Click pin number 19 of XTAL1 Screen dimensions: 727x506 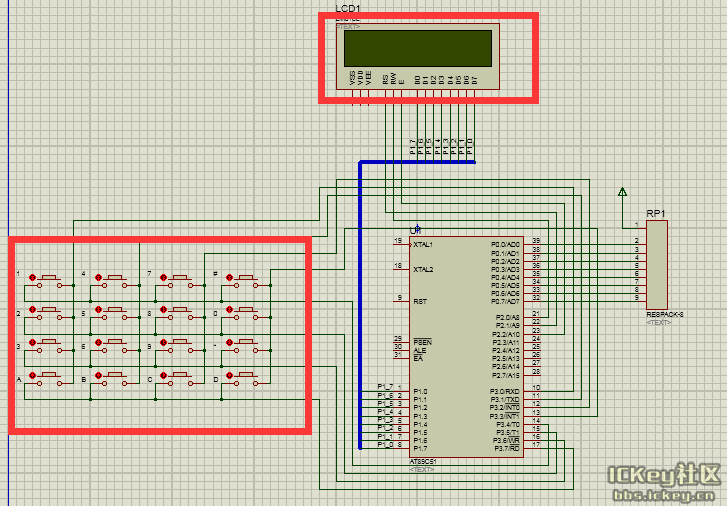[398, 240]
